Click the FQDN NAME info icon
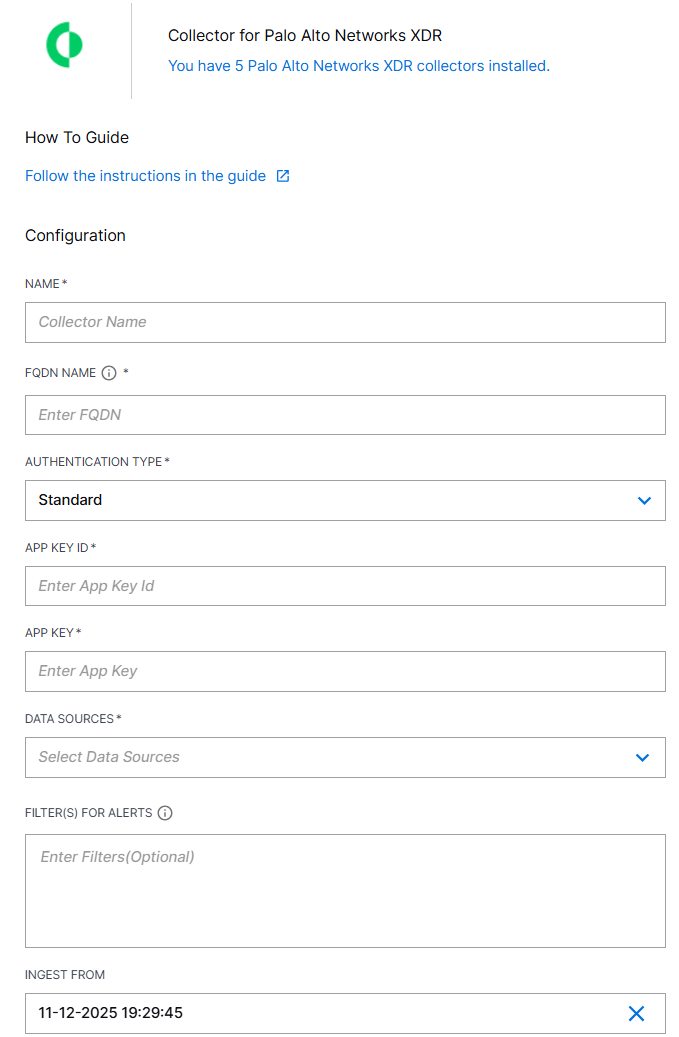Image resolution: width=679 pixels, height=1037 pixels. tap(109, 372)
